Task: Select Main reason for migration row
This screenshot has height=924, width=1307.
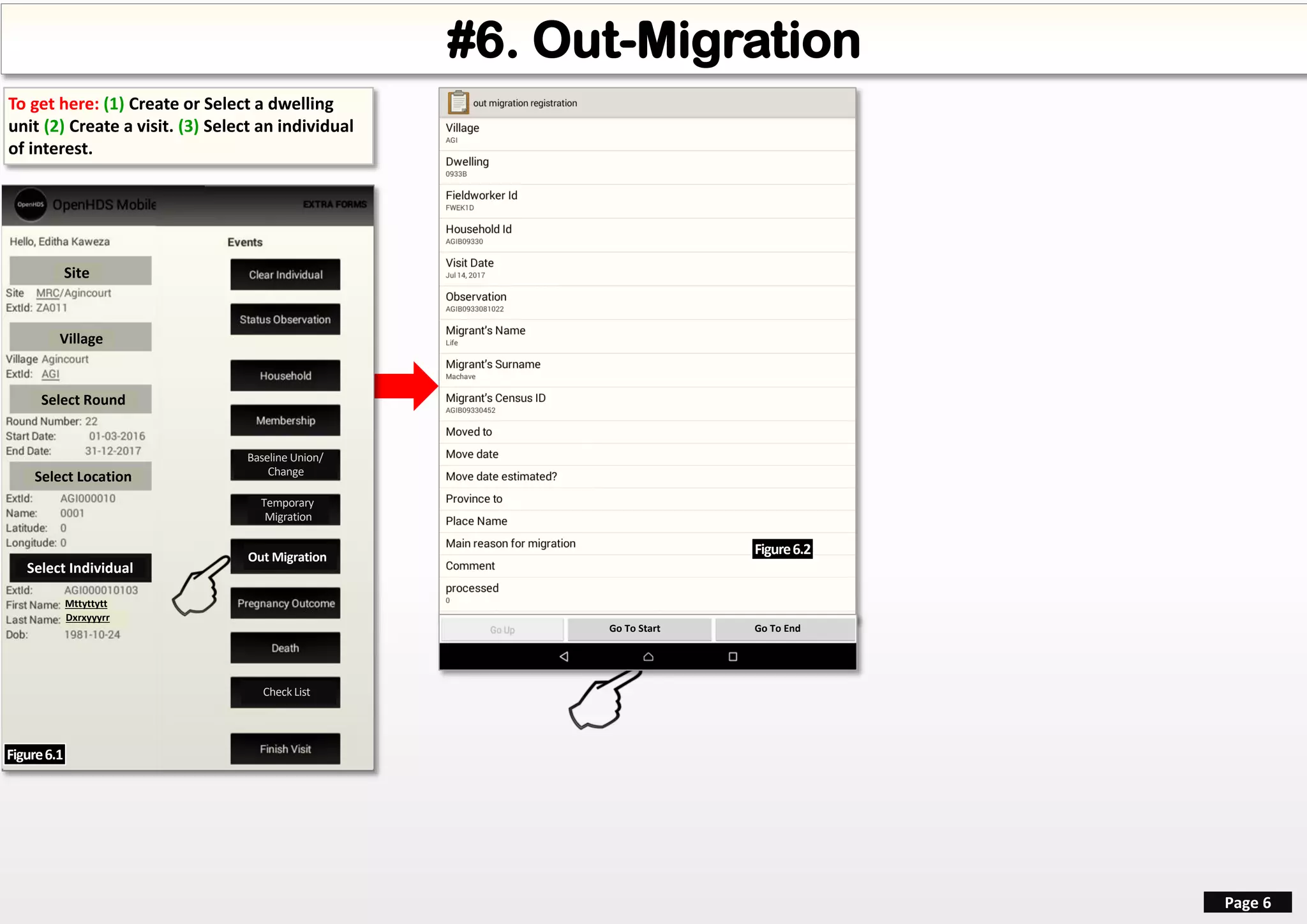Action: click(x=647, y=544)
